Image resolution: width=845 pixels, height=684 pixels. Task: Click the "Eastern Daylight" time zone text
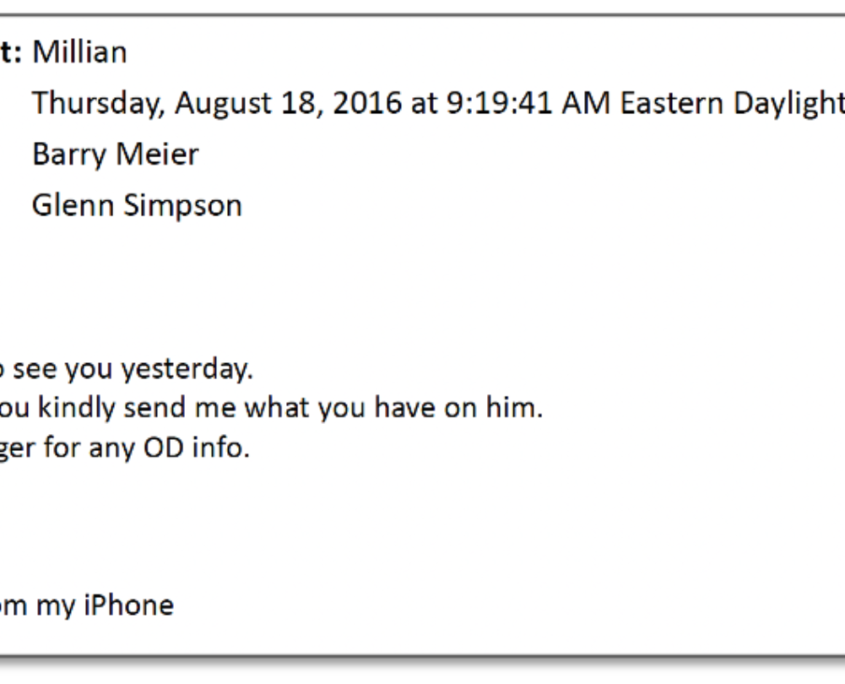pos(732,103)
